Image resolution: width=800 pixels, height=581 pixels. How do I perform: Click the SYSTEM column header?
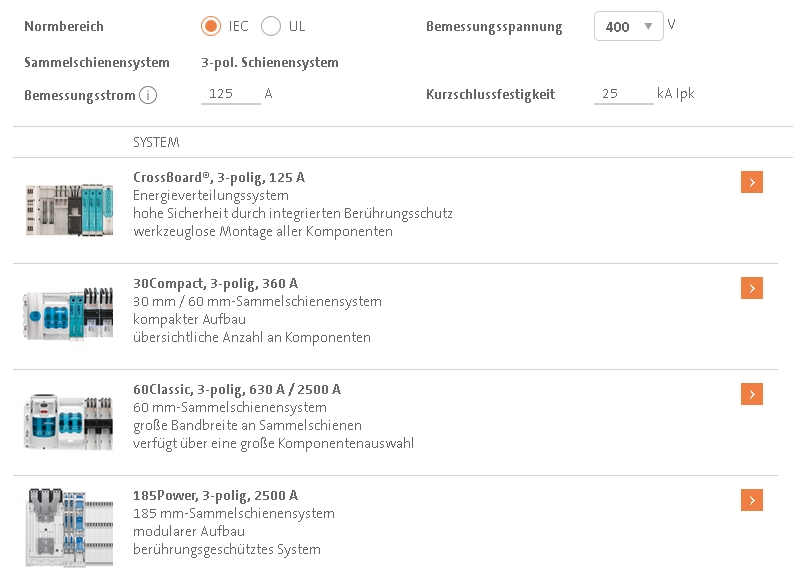[156, 143]
